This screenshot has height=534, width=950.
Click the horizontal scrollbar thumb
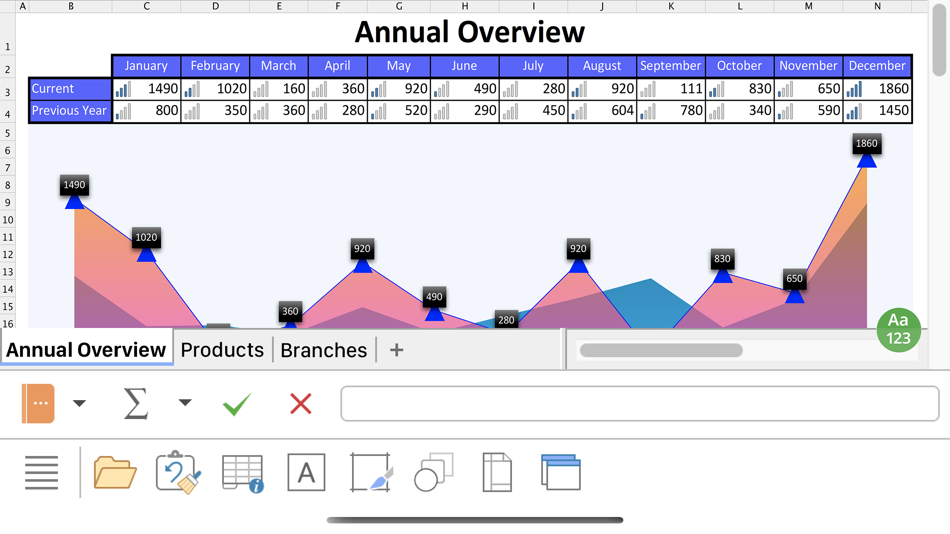point(661,350)
